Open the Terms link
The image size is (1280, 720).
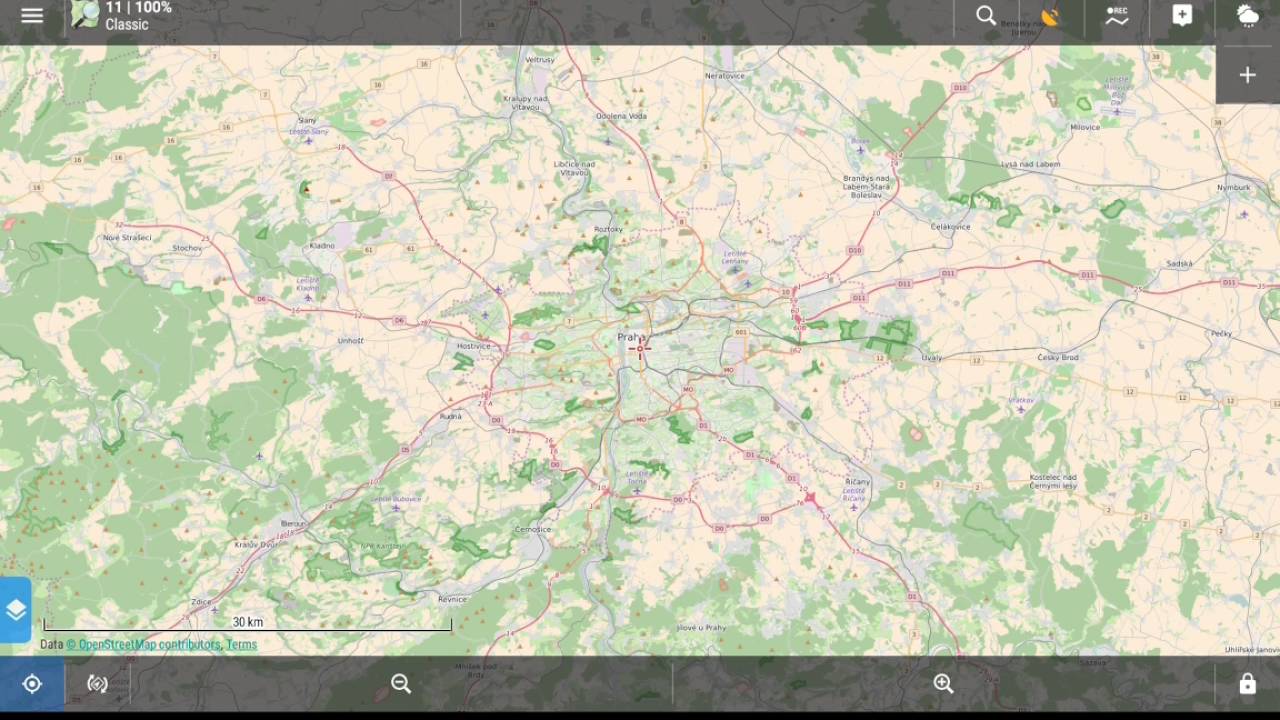(241, 645)
